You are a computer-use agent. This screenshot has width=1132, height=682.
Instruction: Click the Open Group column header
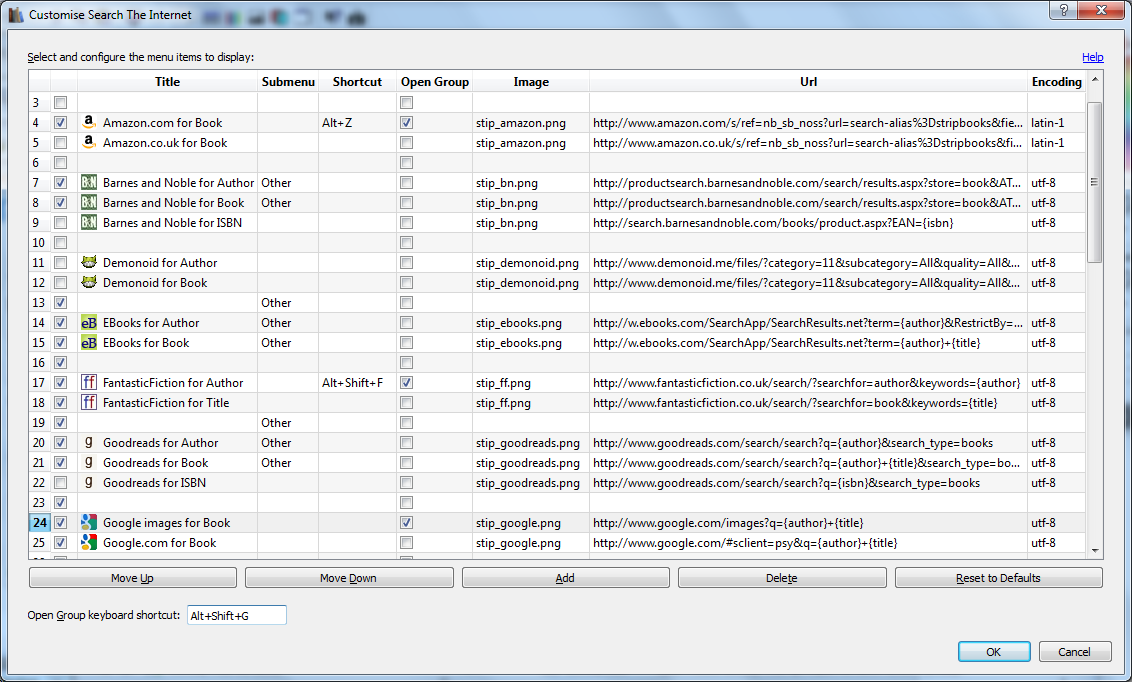point(435,82)
